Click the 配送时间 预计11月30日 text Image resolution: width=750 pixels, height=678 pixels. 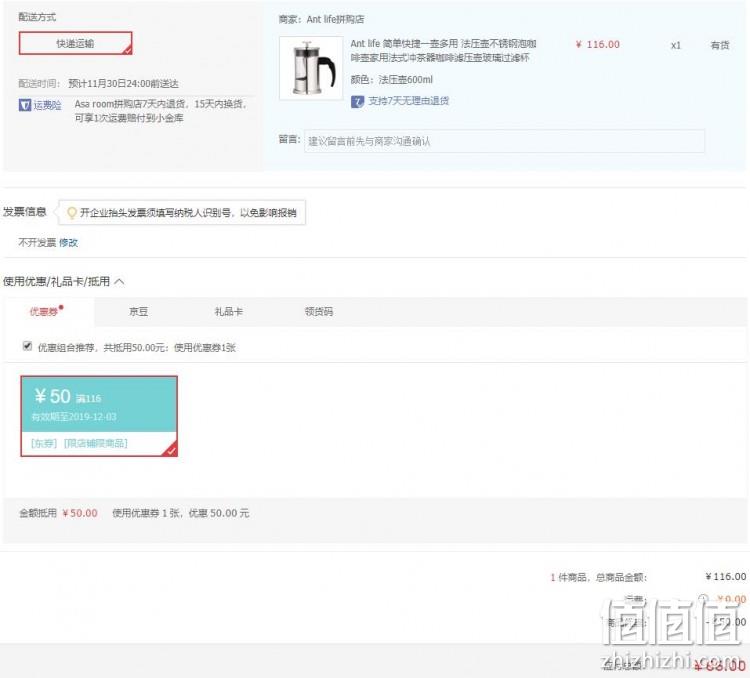point(99,84)
